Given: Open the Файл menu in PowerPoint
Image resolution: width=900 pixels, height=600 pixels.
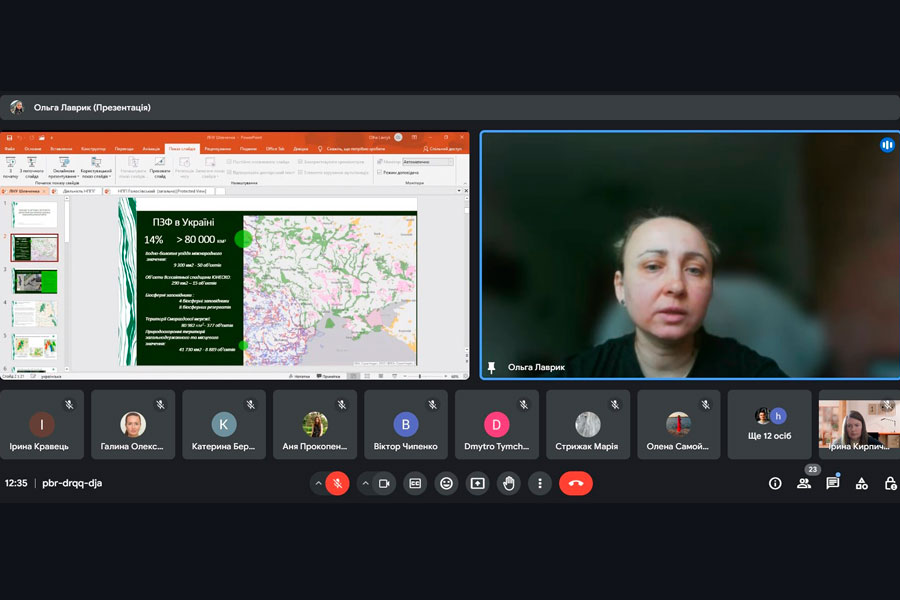Looking at the screenshot, I should (10, 149).
